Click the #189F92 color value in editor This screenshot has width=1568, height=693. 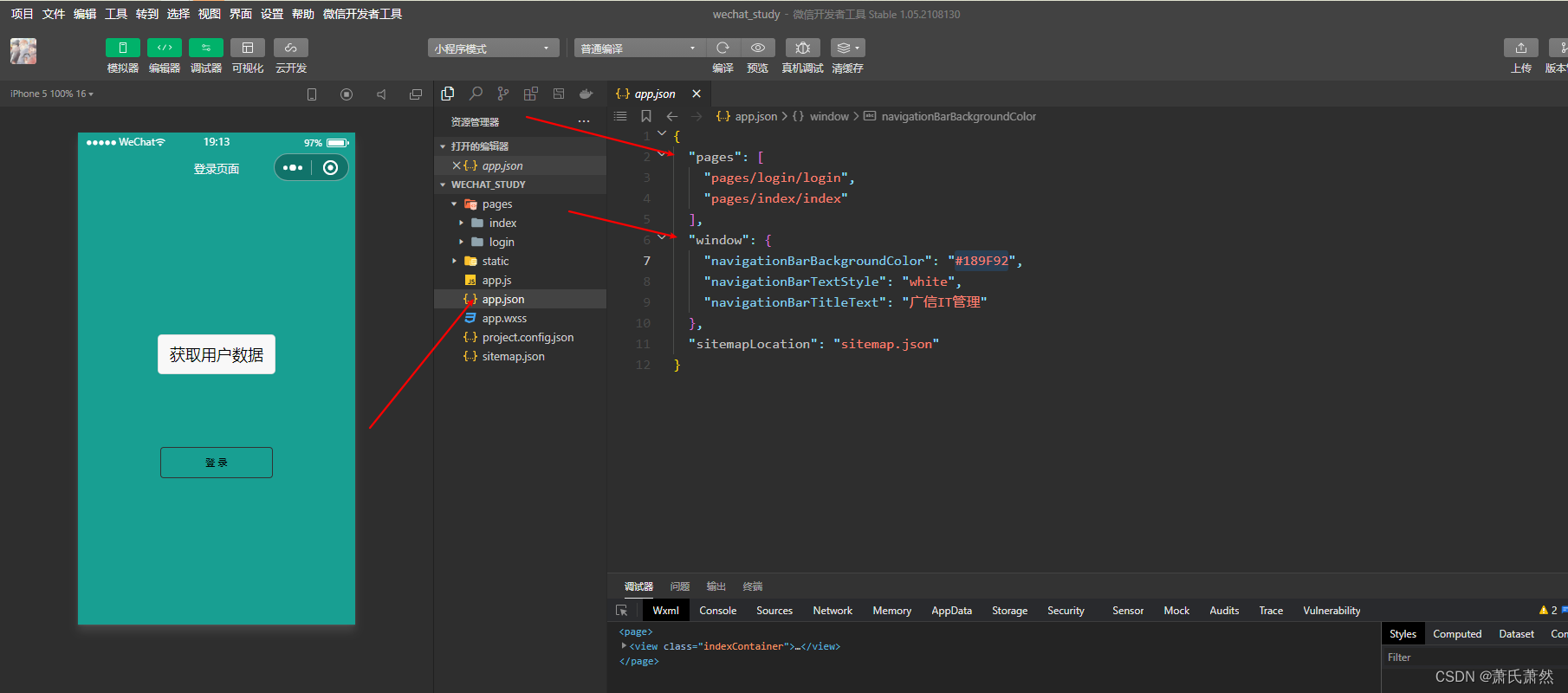982,261
